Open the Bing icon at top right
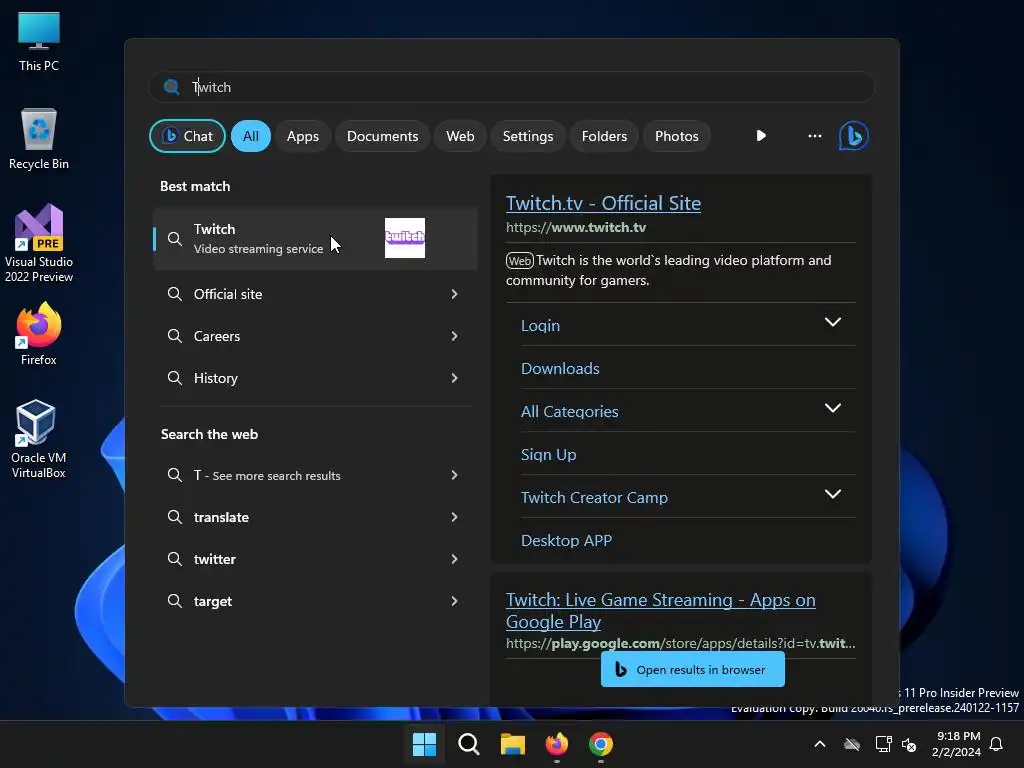Viewport: 1024px width, 768px height. 854,136
